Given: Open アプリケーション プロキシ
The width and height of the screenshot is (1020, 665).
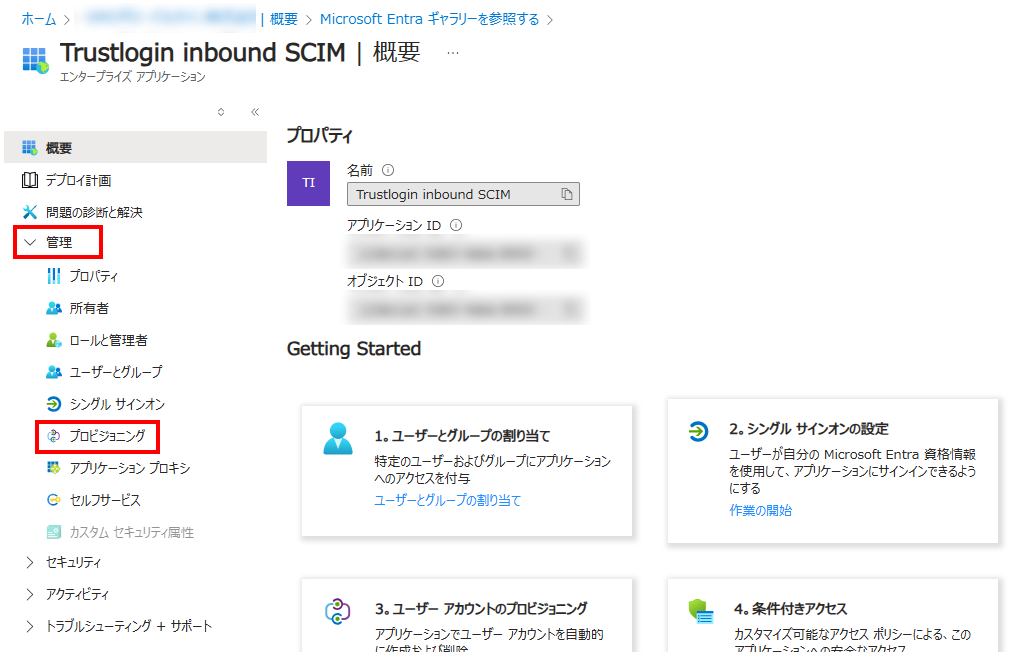Looking at the screenshot, I should pyautogui.click(x=130, y=468).
